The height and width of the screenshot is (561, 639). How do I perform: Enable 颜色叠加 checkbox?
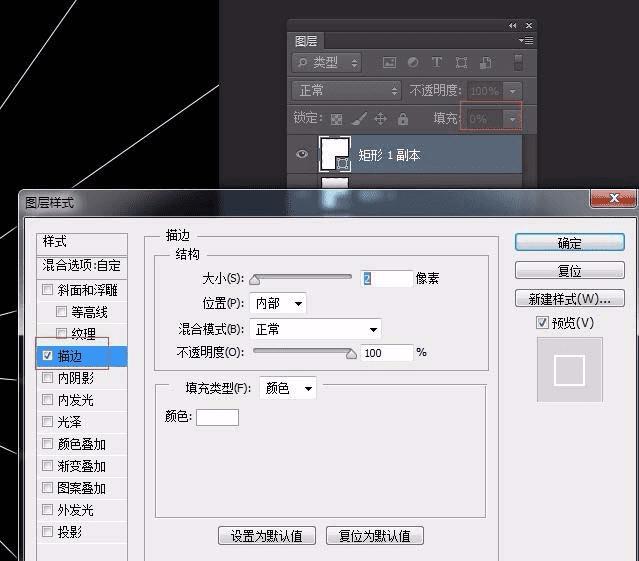pyautogui.click(x=47, y=444)
